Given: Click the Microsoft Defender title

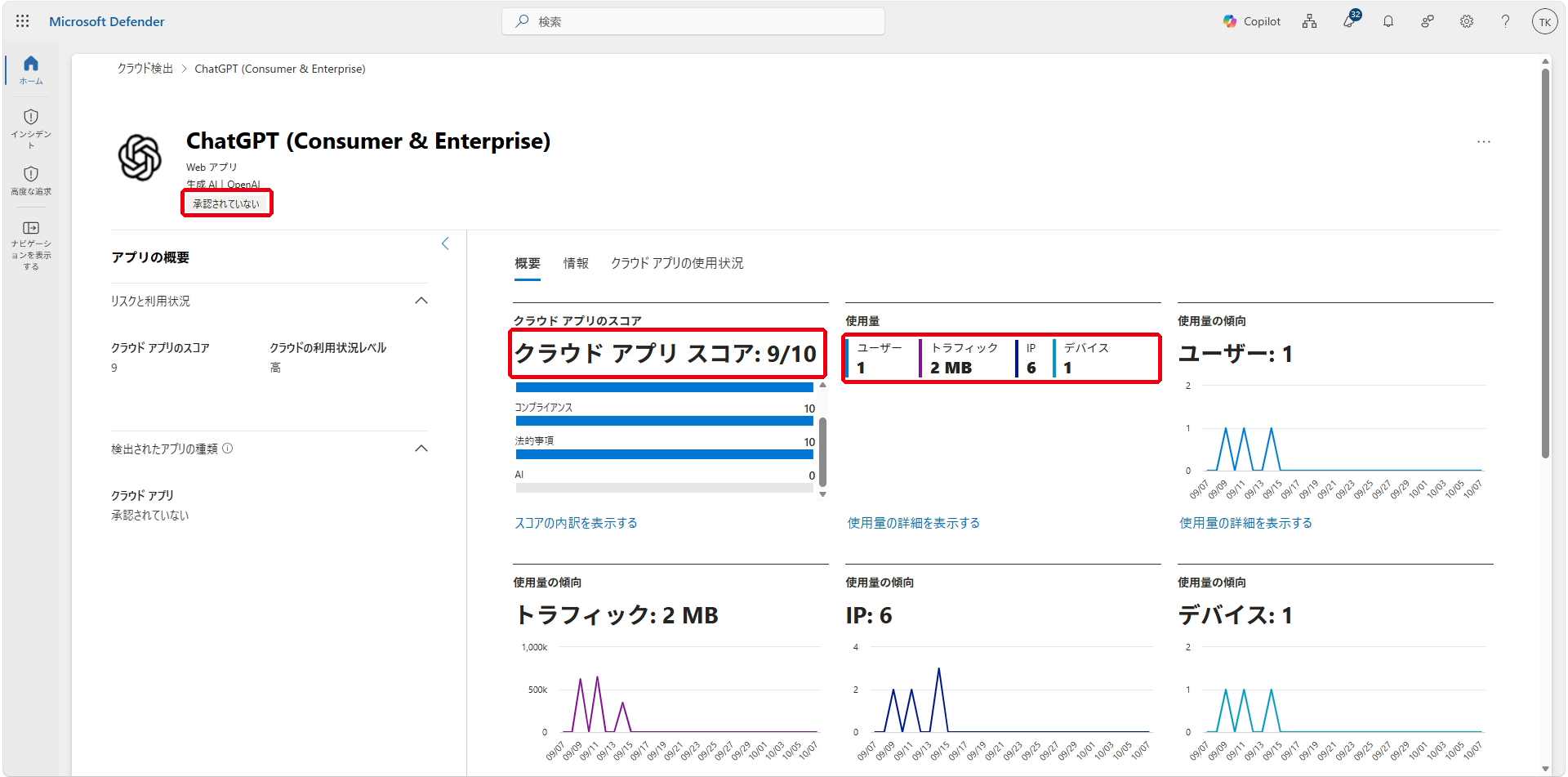Looking at the screenshot, I should tap(107, 21).
